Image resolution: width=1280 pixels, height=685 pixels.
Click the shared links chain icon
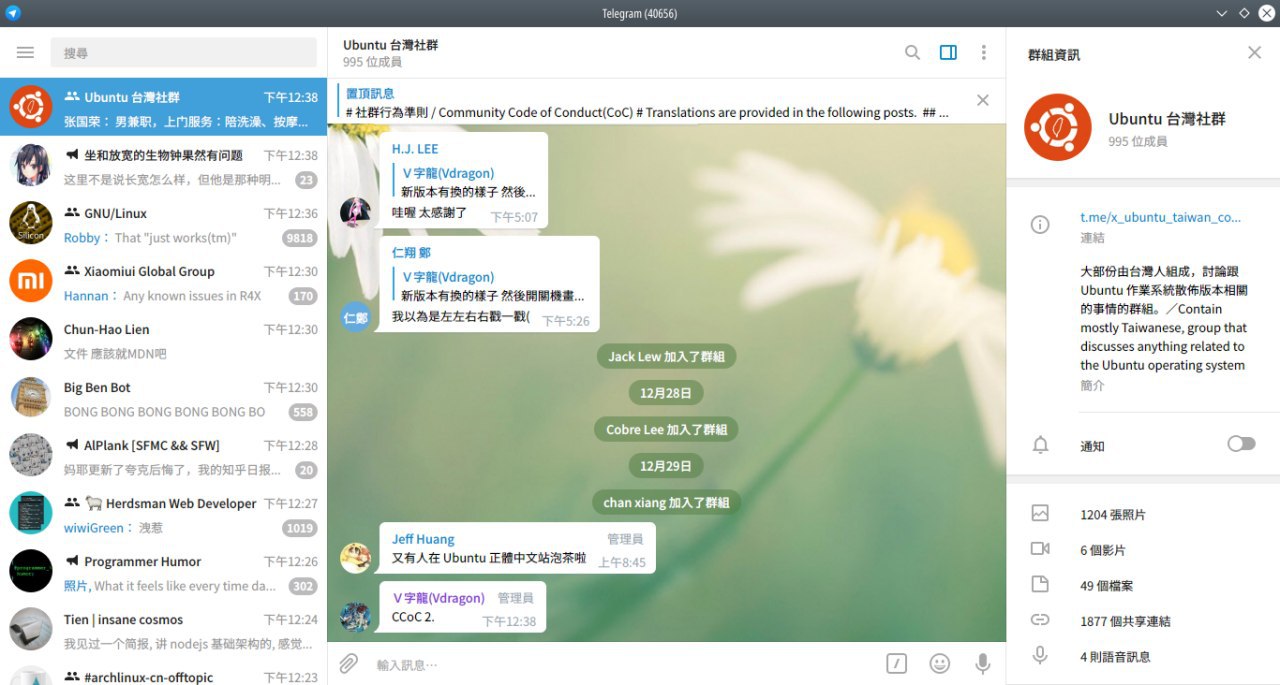[x=1040, y=620]
